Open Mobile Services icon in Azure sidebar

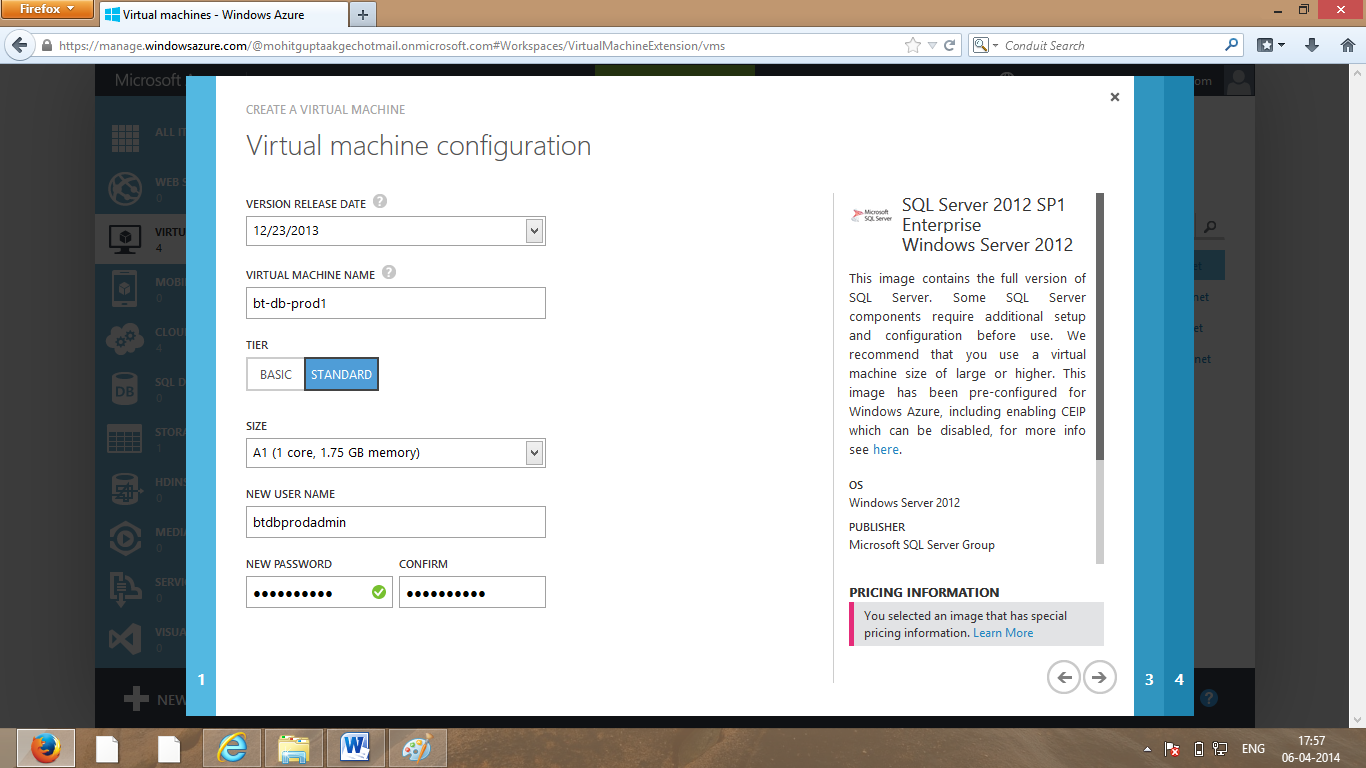point(125,288)
